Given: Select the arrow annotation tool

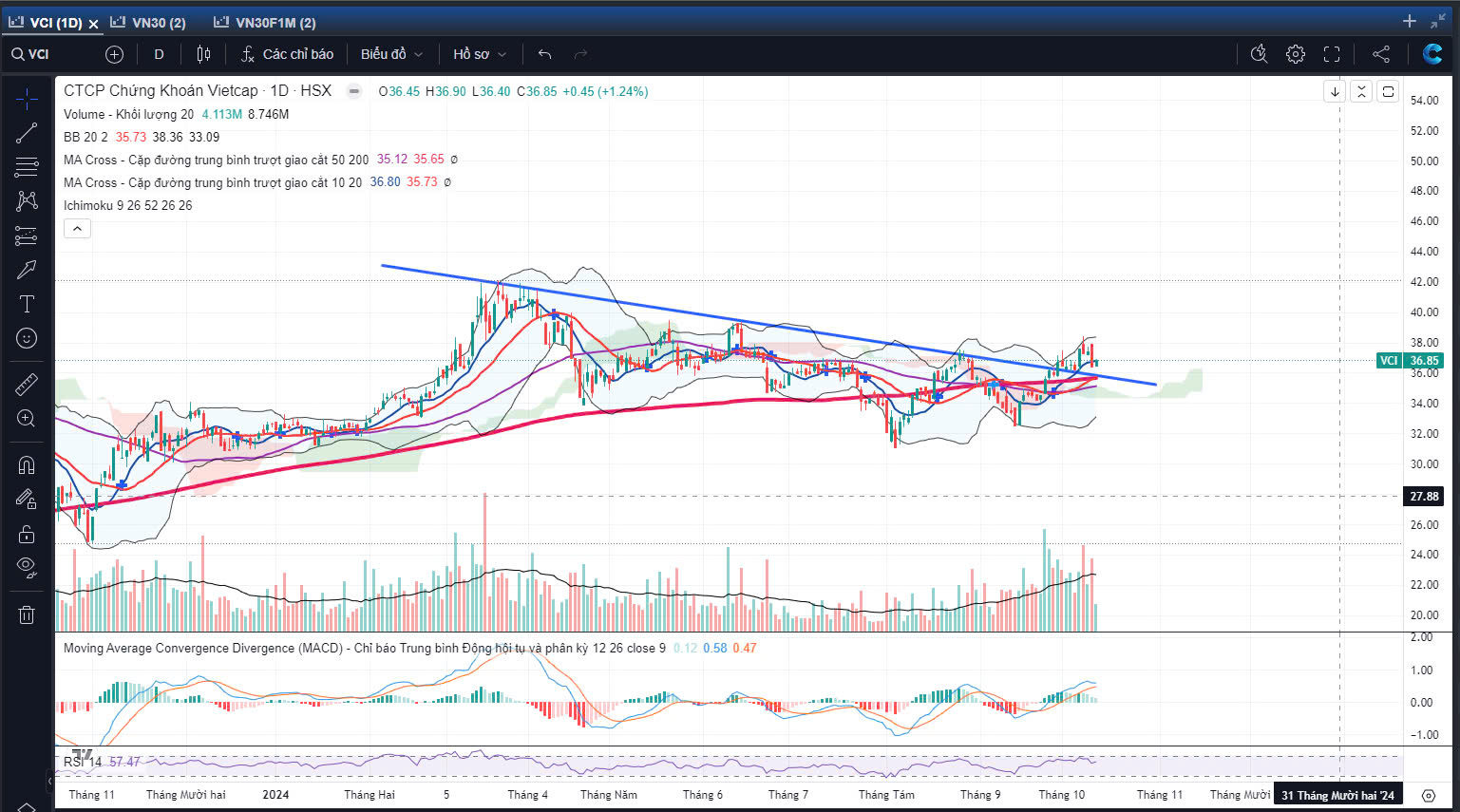Looking at the screenshot, I should pos(27,270).
